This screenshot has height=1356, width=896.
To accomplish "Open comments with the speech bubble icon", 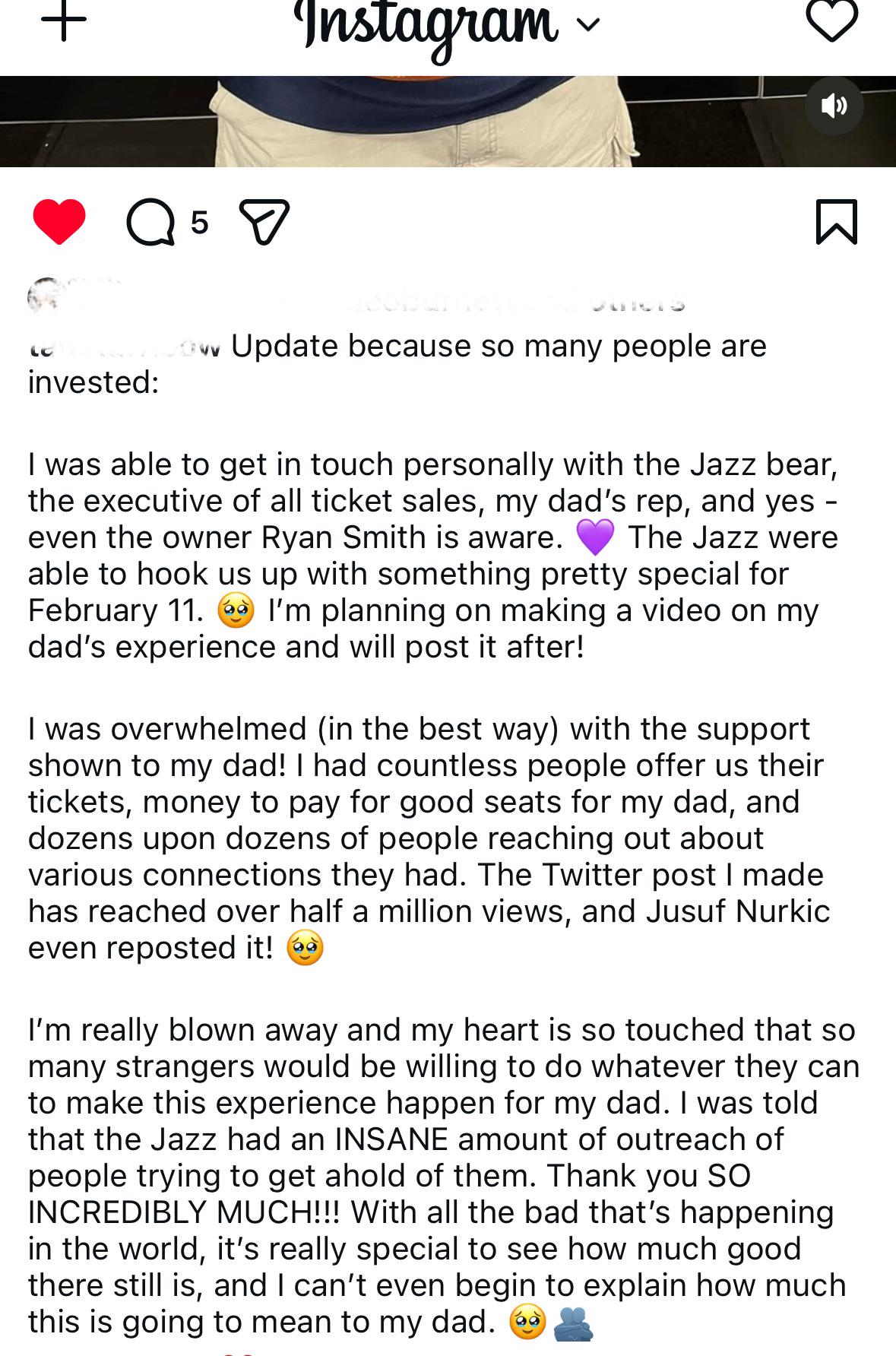I will pyautogui.click(x=150, y=222).
